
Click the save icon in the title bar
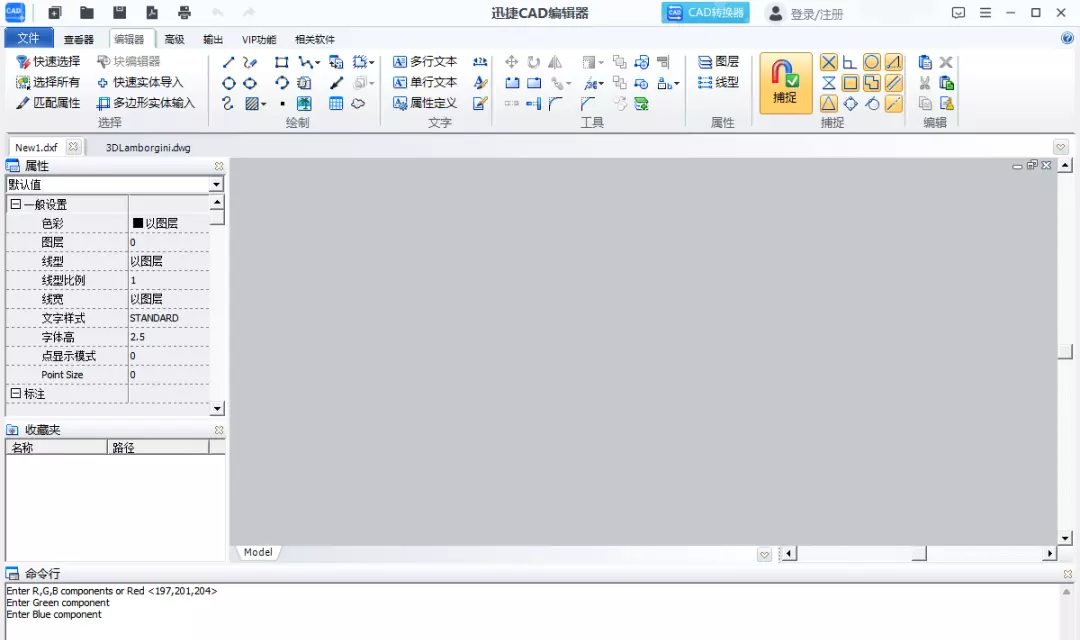click(x=119, y=13)
